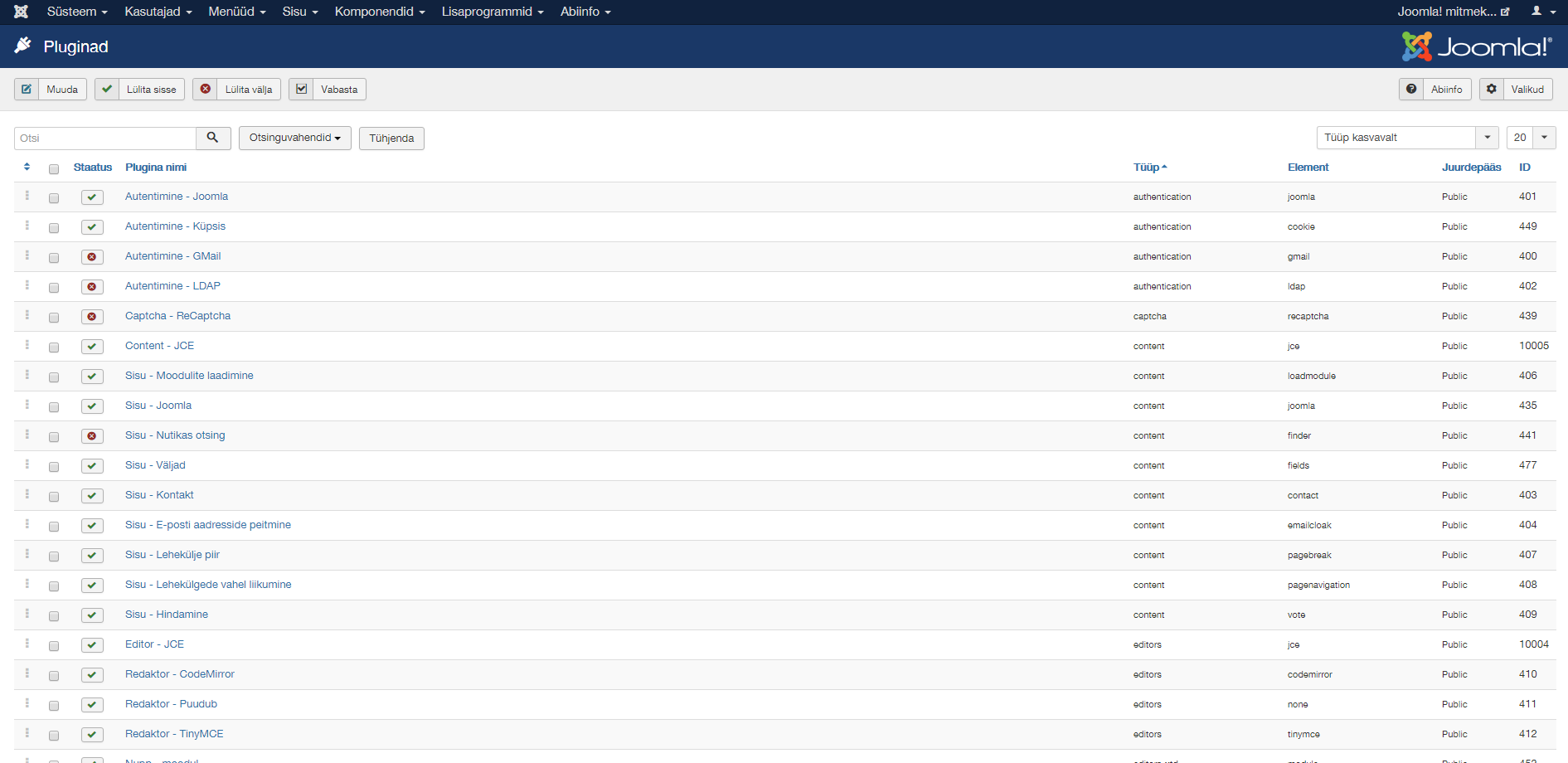Viewport: 1568px width, 763px height.
Task: Toggle Sisu - Lehekülje piir status icon
Action: pyautogui.click(x=92, y=556)
